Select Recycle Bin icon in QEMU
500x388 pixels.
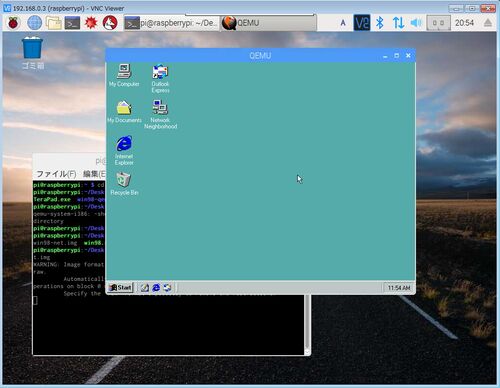(x=124, y=184)
